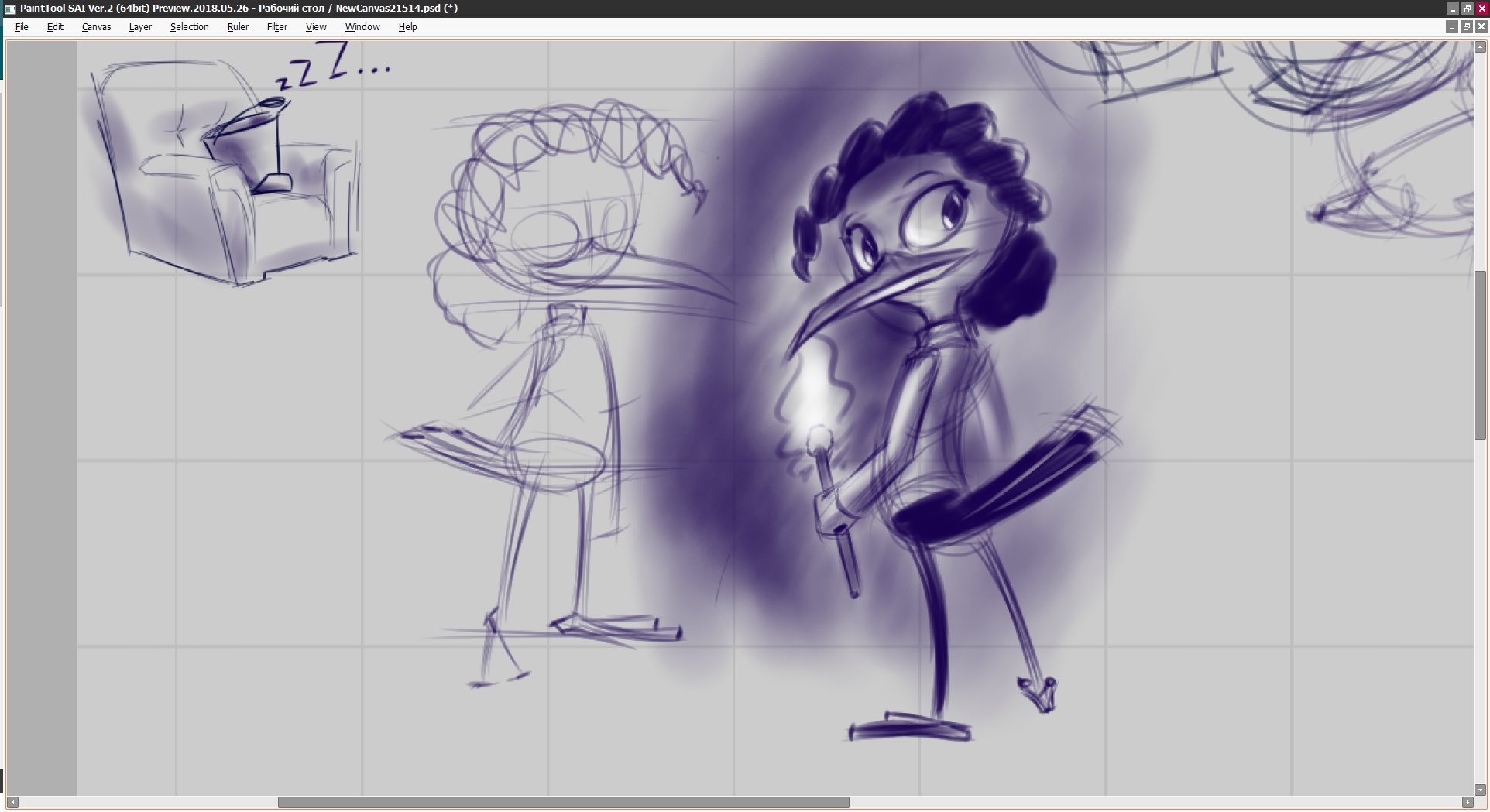Click the vertical scrollbar thumb
Screen dimensions: 1490x812
pyautogui.click(x=1481, y=355)
